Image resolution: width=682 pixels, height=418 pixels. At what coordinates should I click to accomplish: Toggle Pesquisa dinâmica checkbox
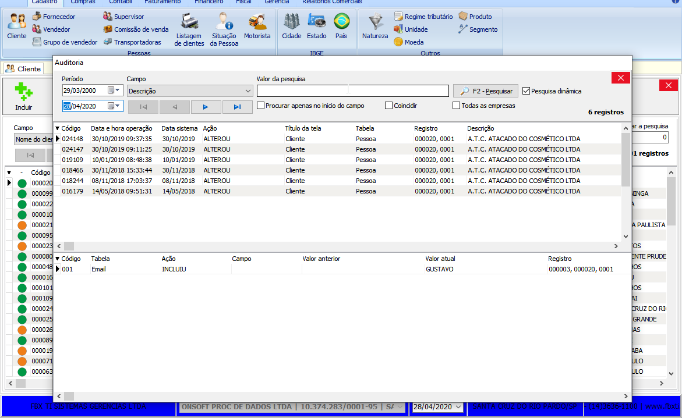526,91
